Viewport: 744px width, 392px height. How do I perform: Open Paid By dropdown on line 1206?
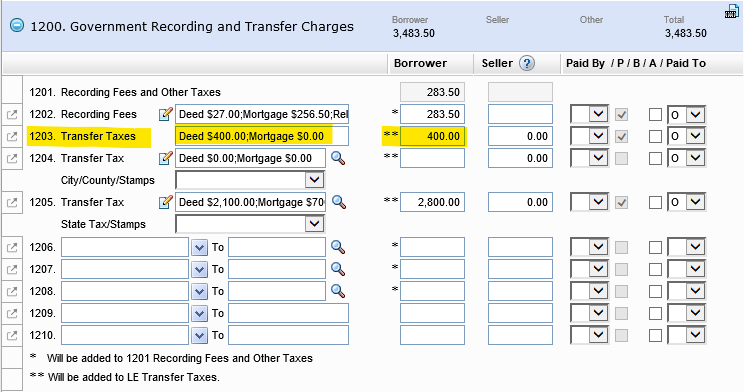coord(589,247)
